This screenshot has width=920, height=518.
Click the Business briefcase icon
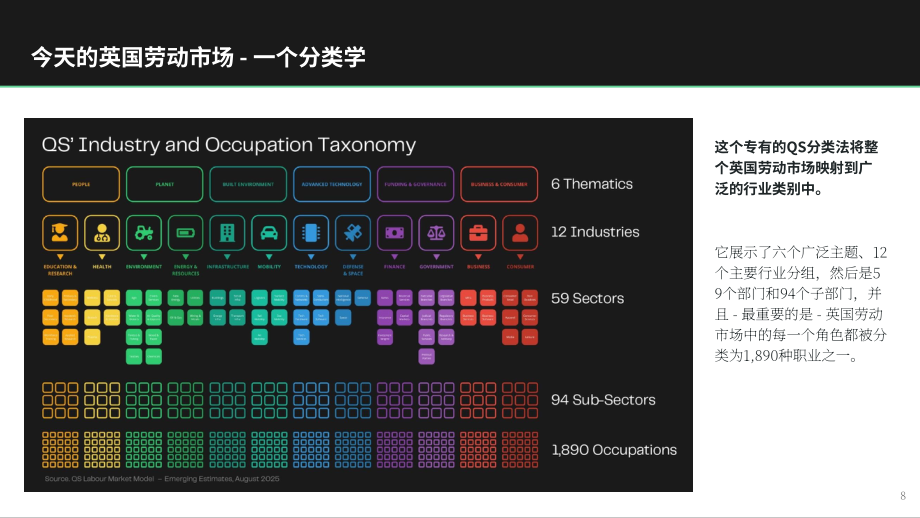[478, 233]
